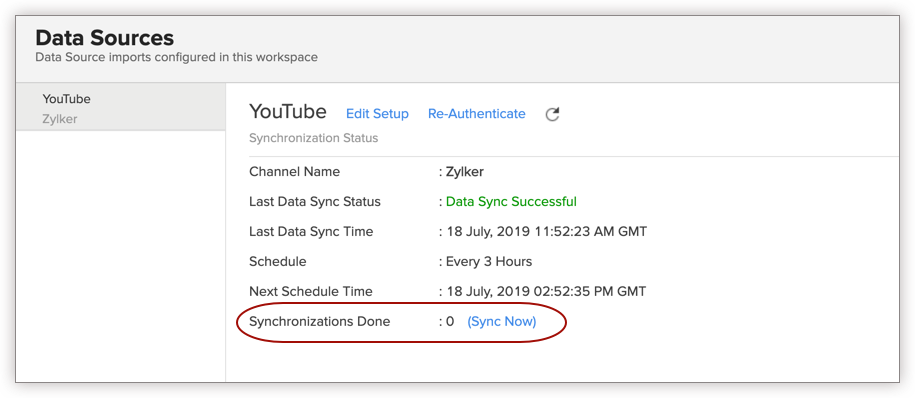This screenshot has width=915, height=398.
Task: Click the Next Schedule Time value
Action: [x=546, y=291]
